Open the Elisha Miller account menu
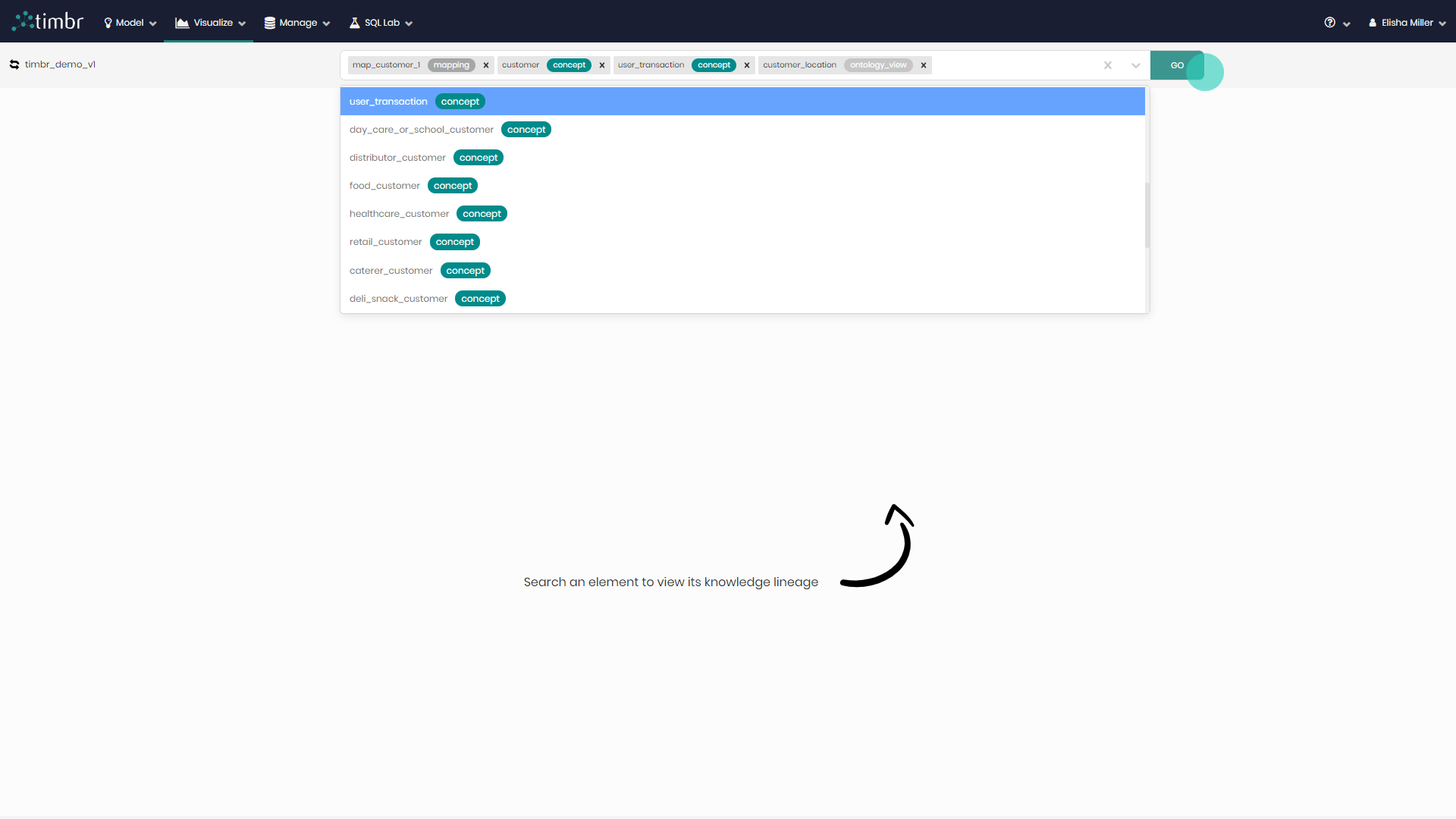 [x=1407, y=23]
